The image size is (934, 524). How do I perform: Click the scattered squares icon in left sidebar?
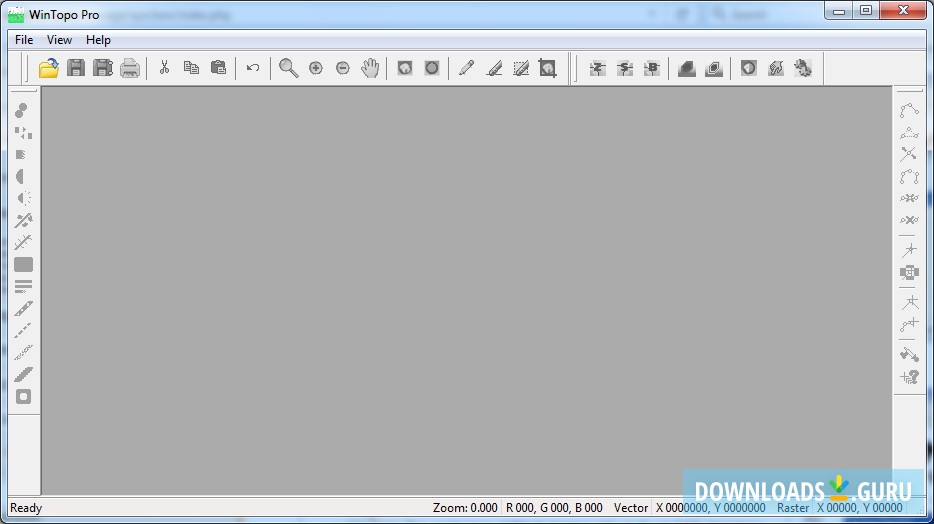23,133
